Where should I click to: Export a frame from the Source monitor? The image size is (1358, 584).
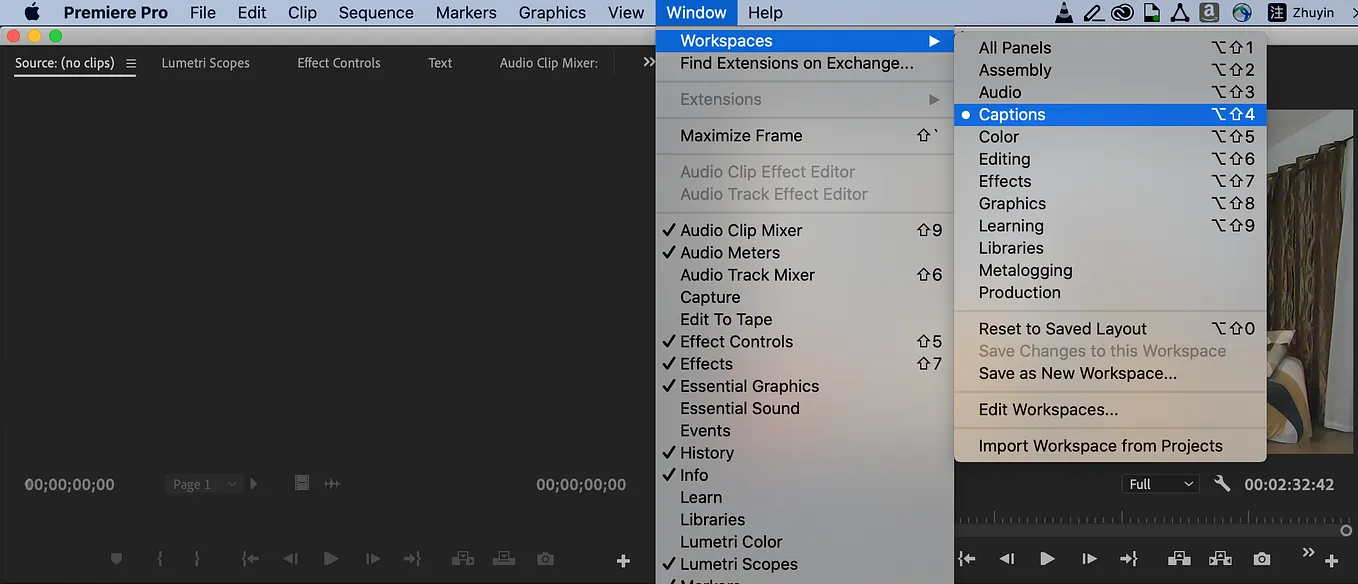click(545, 560)
